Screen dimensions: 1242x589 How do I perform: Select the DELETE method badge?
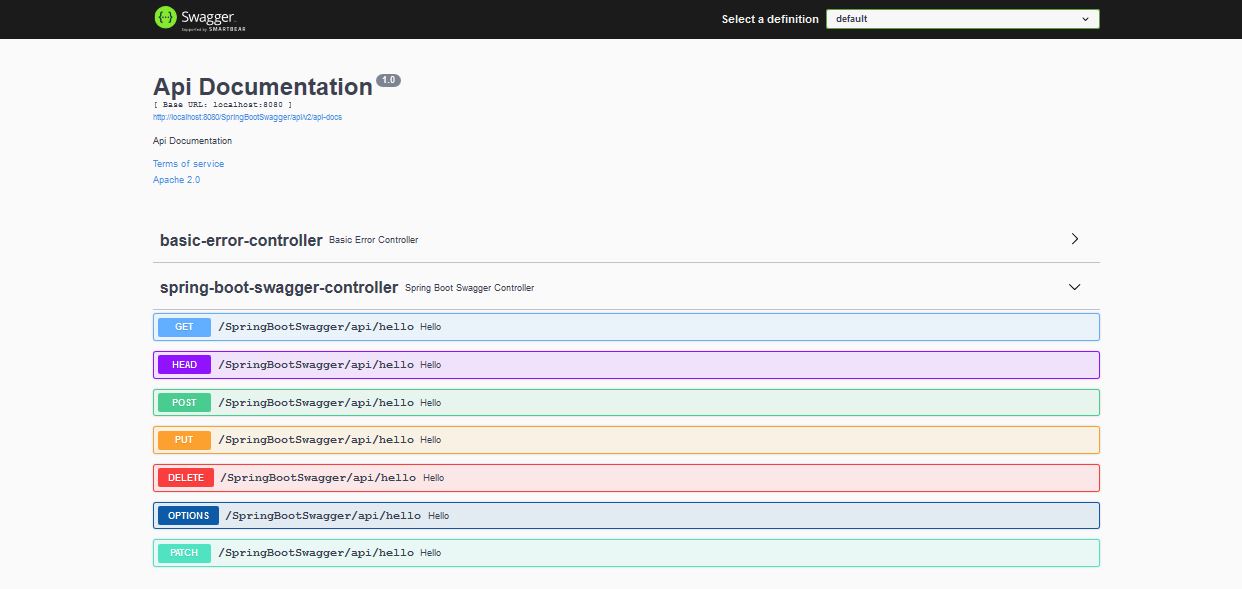[x=184, y=477]
